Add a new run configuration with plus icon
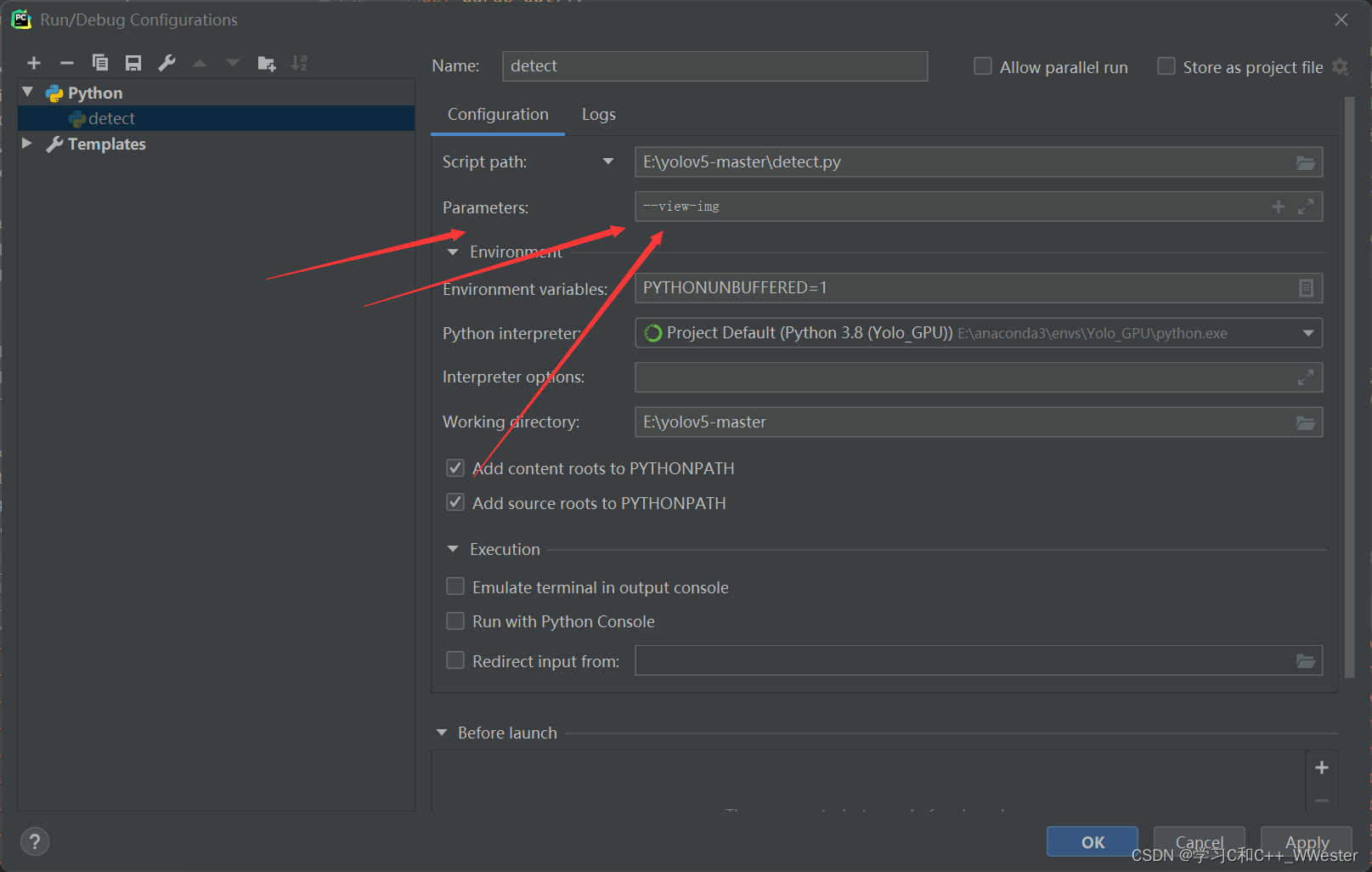Viewport: 1372px width, 872px height. click(x=34, y=63)
